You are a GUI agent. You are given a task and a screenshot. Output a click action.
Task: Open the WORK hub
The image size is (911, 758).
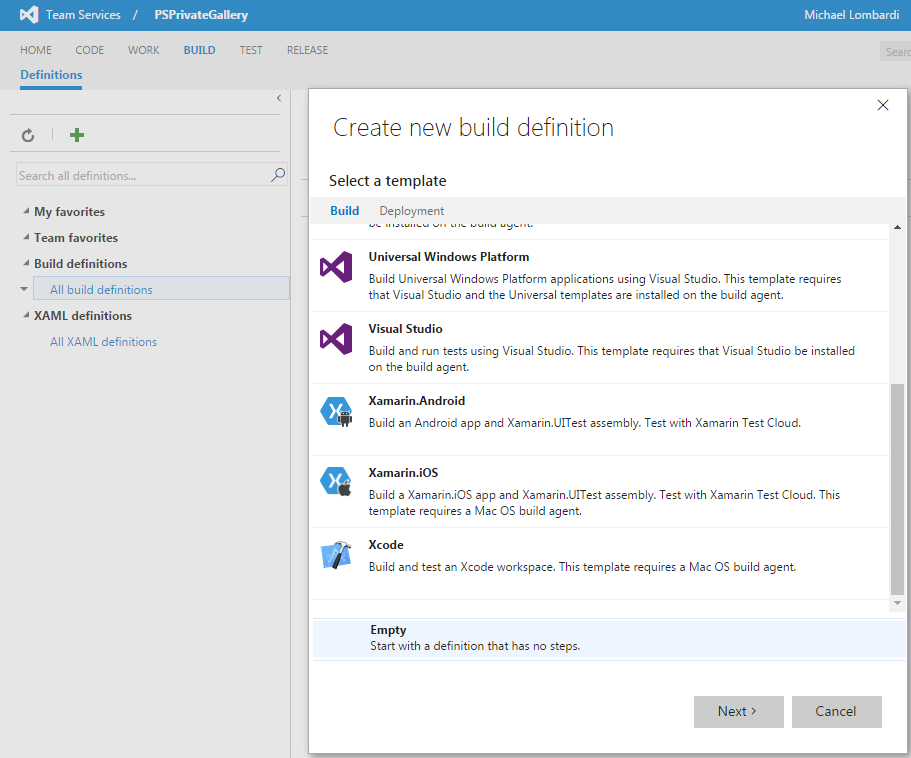click(x=144, y=51)
